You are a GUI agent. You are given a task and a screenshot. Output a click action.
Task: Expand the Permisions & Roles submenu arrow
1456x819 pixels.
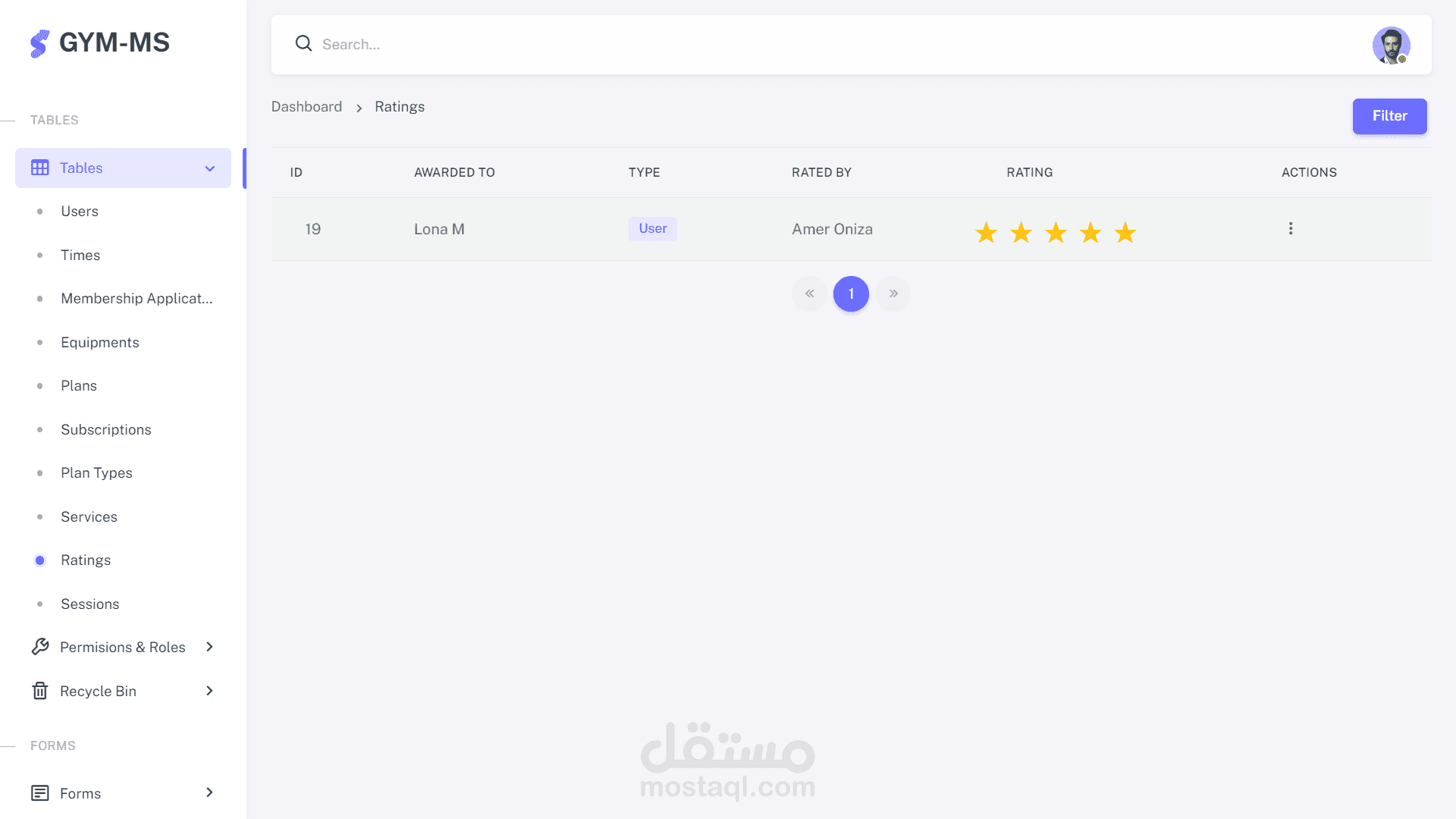point(210,647)
